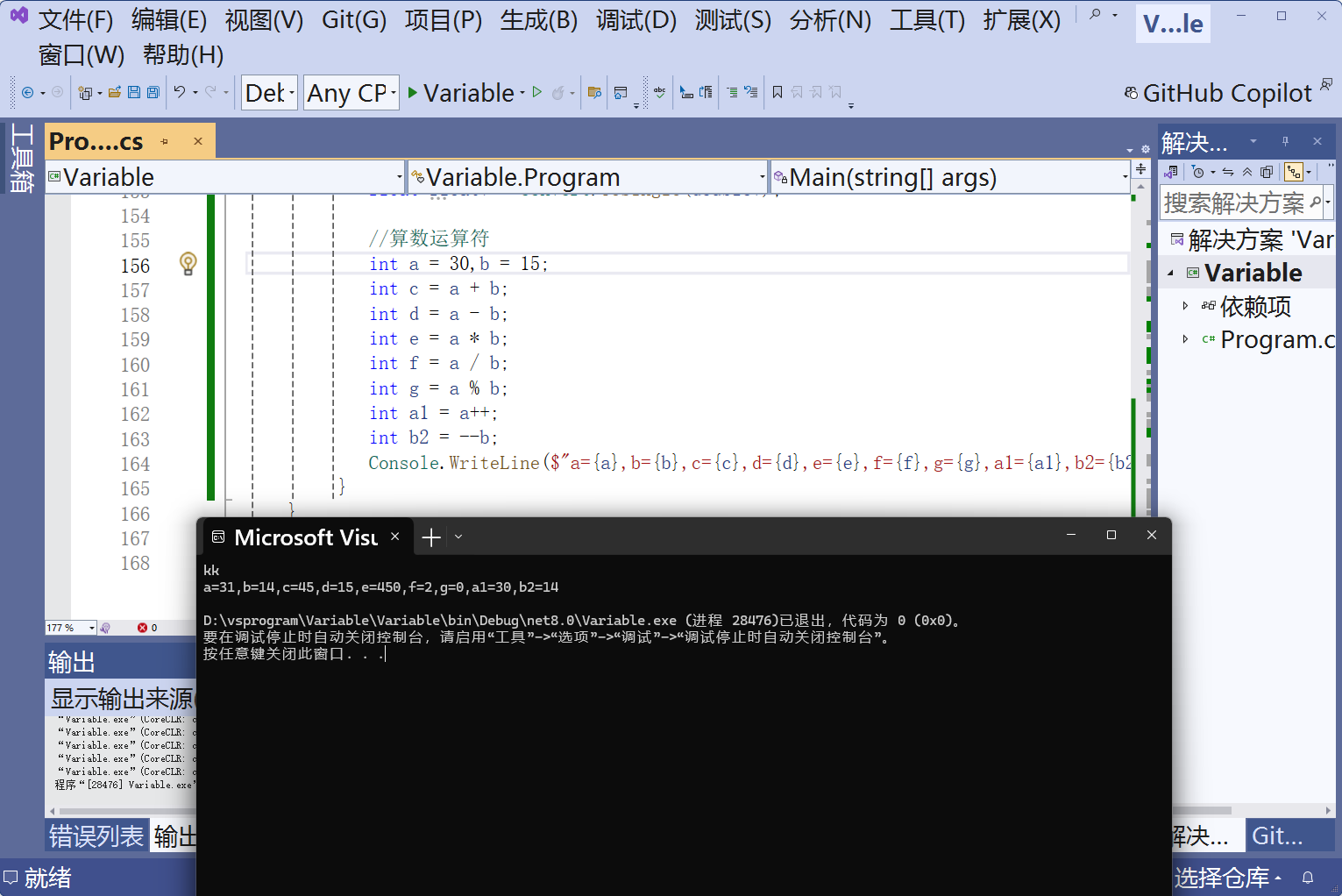Toggle pin on the Program.cs tab
The height and width of the screenshot is (896, 1342).
tap(165, 141)
